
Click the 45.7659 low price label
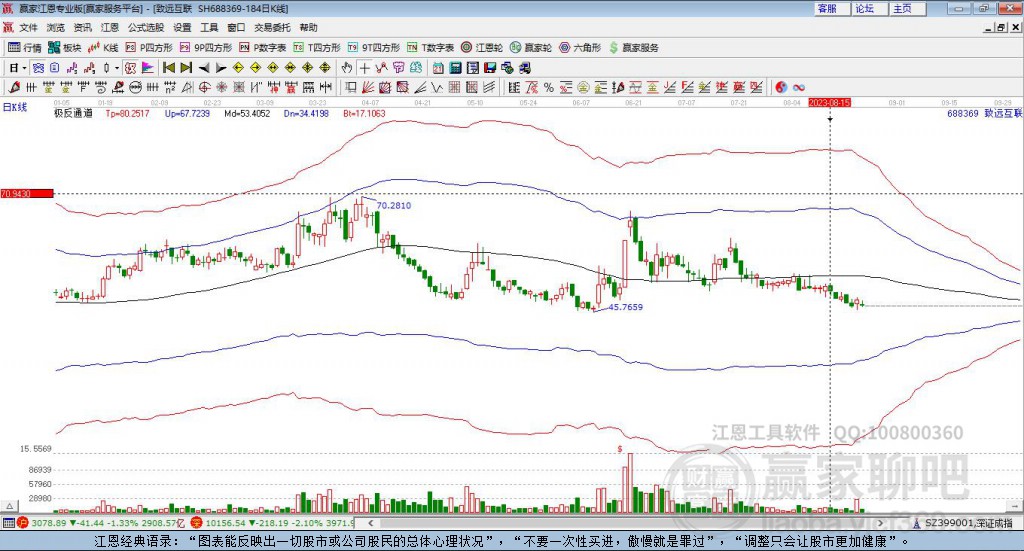[626, 307]
